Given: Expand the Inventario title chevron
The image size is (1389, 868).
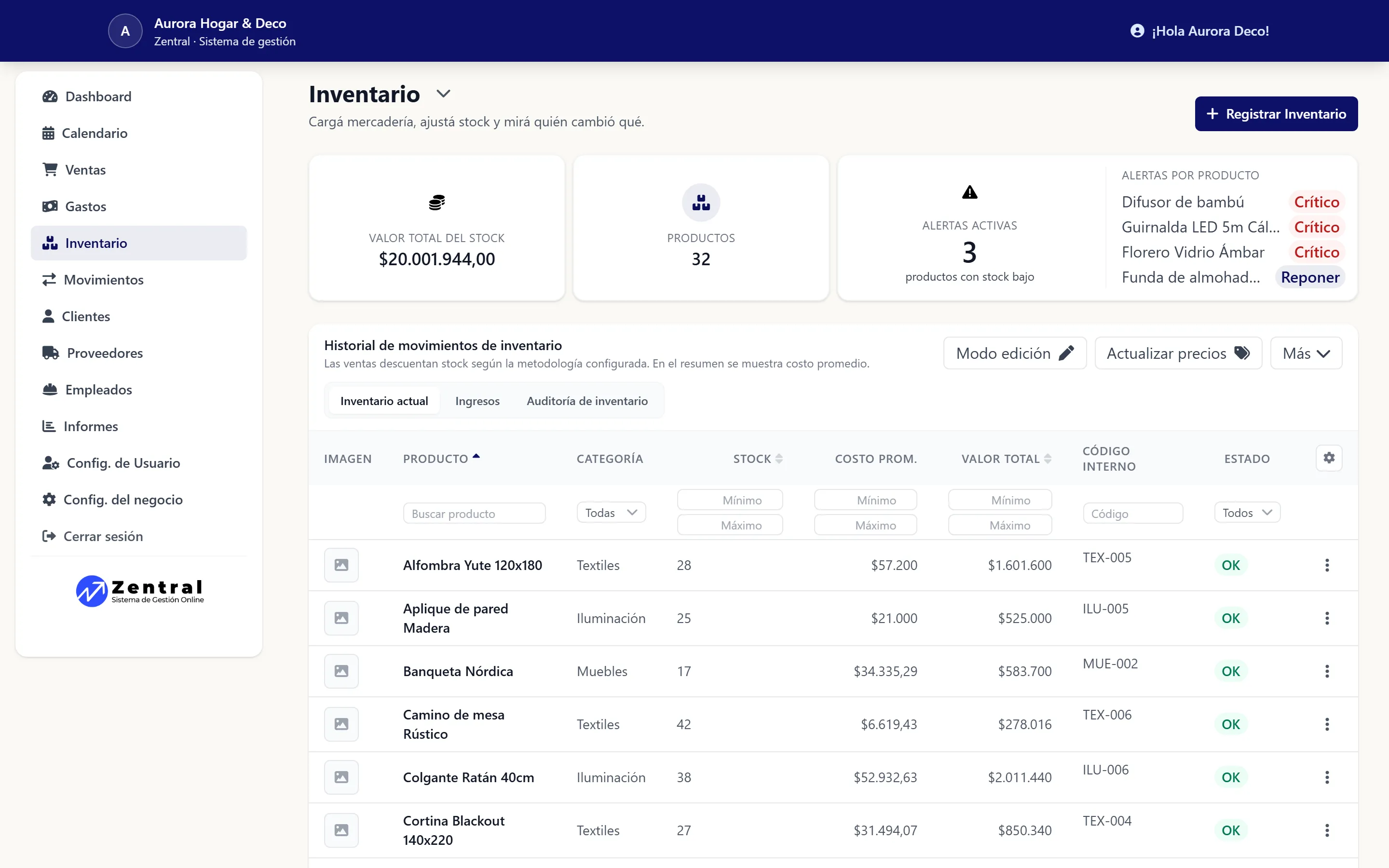Looking at the screenshot, I should [443, 94].
